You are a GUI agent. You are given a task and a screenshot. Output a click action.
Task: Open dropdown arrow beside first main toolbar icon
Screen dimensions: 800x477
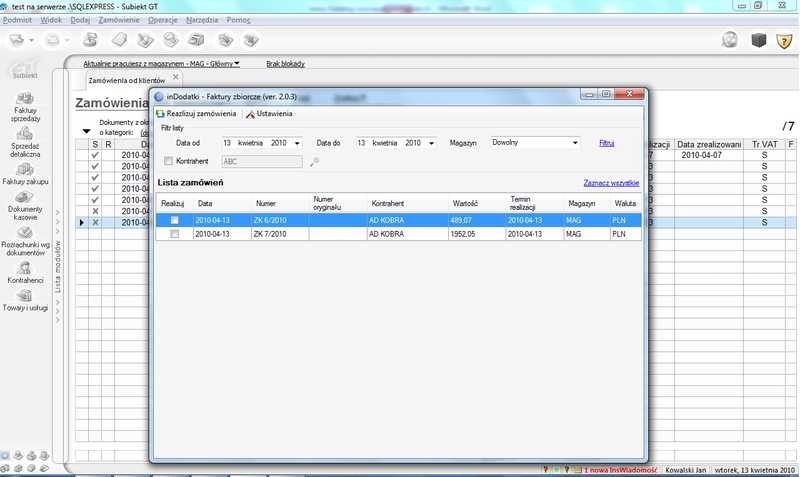point(32,40)
